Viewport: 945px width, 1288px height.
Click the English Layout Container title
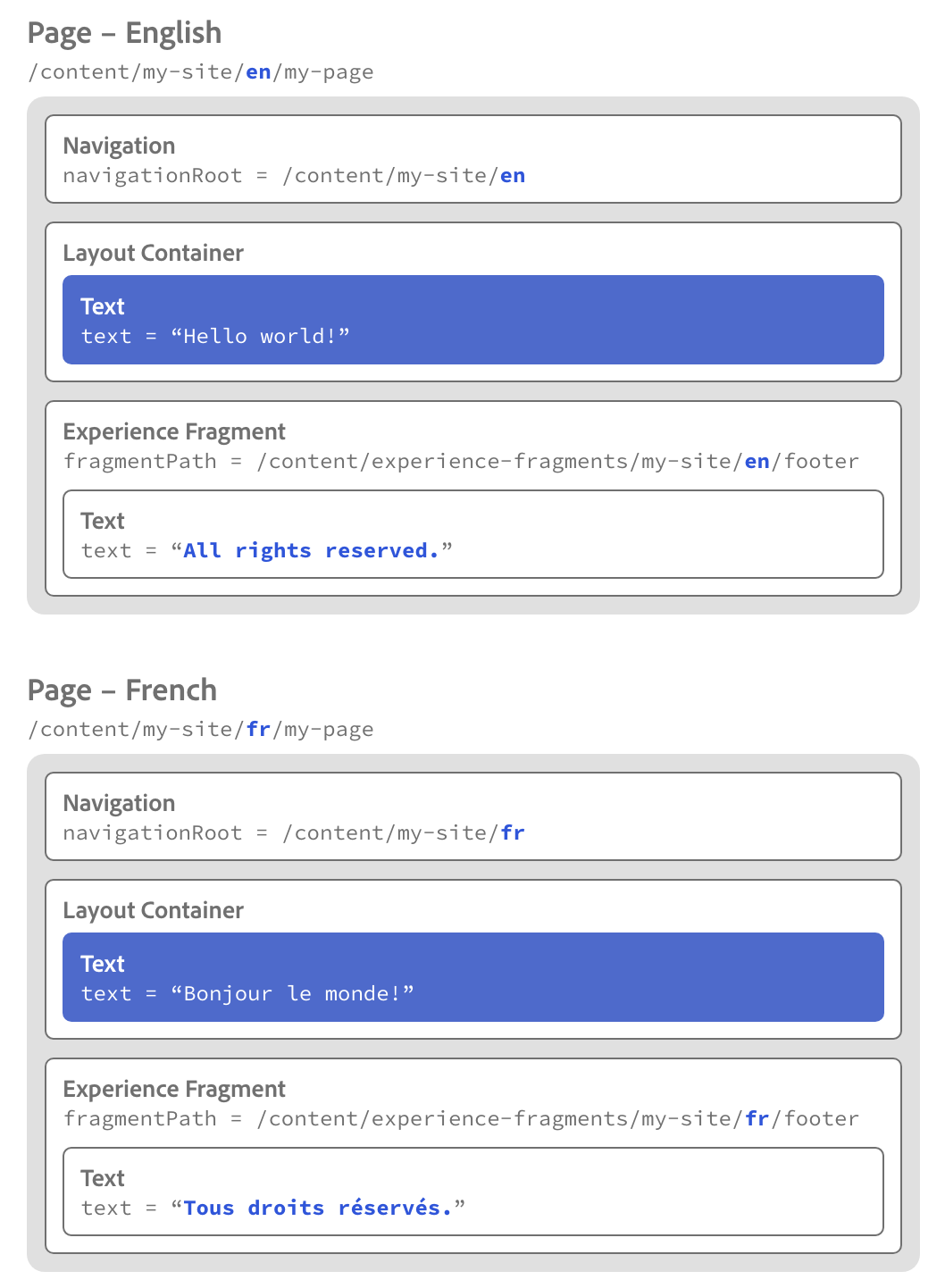point(153,253)
